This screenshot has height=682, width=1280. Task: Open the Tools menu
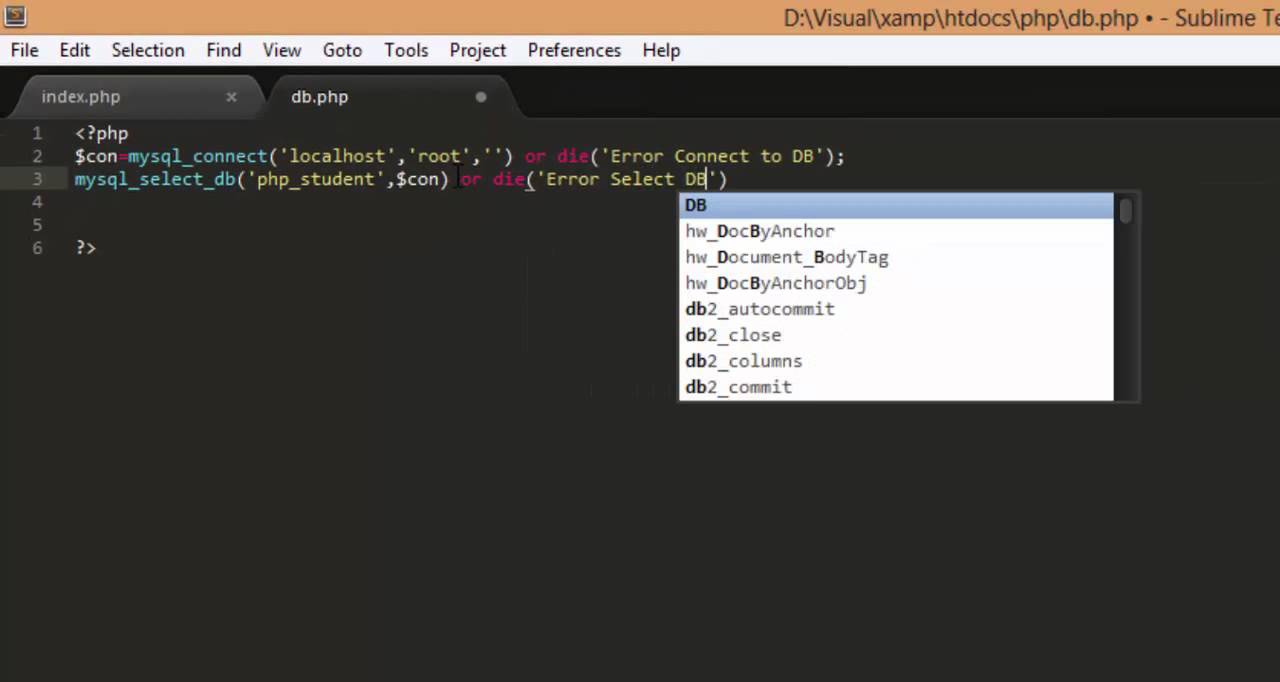click(x=406, y=50)
